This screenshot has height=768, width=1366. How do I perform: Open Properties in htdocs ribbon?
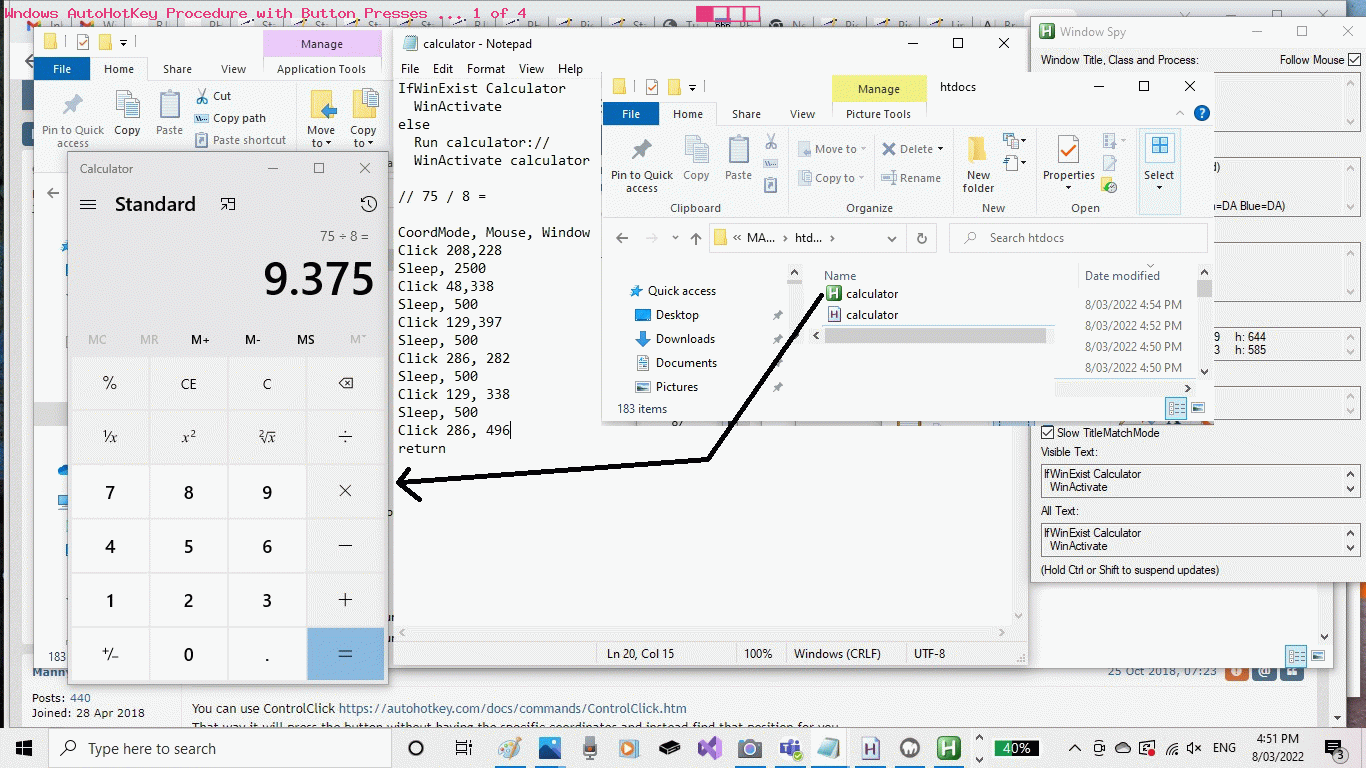pyautogui.click(x=1069, y=165)
